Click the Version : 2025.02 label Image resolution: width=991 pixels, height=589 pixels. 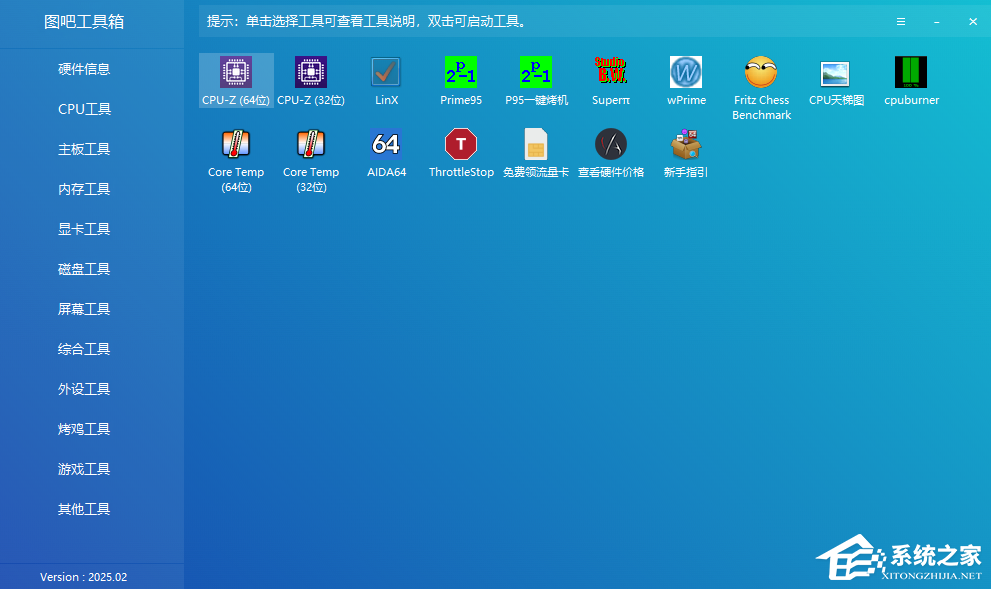click(x=84, y=577)
